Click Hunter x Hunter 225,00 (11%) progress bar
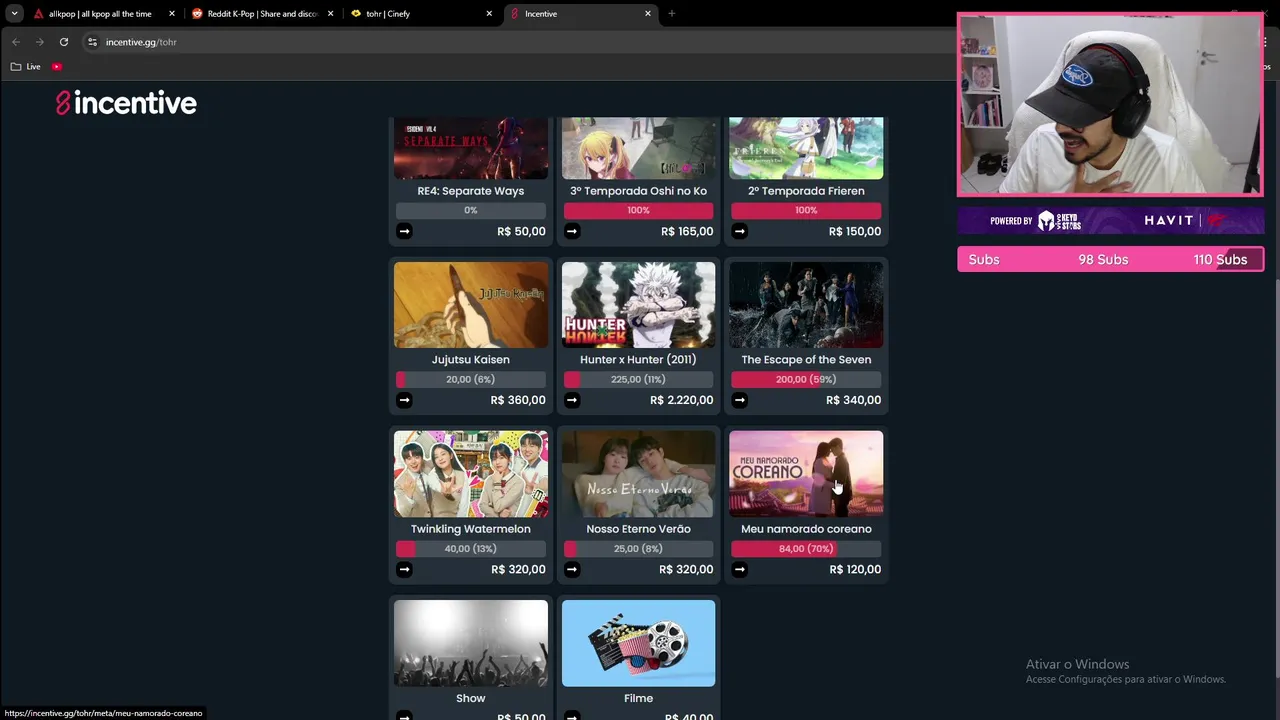Image resolution: width=1280 pixels, height=720 pixels. tap(638, 379)
